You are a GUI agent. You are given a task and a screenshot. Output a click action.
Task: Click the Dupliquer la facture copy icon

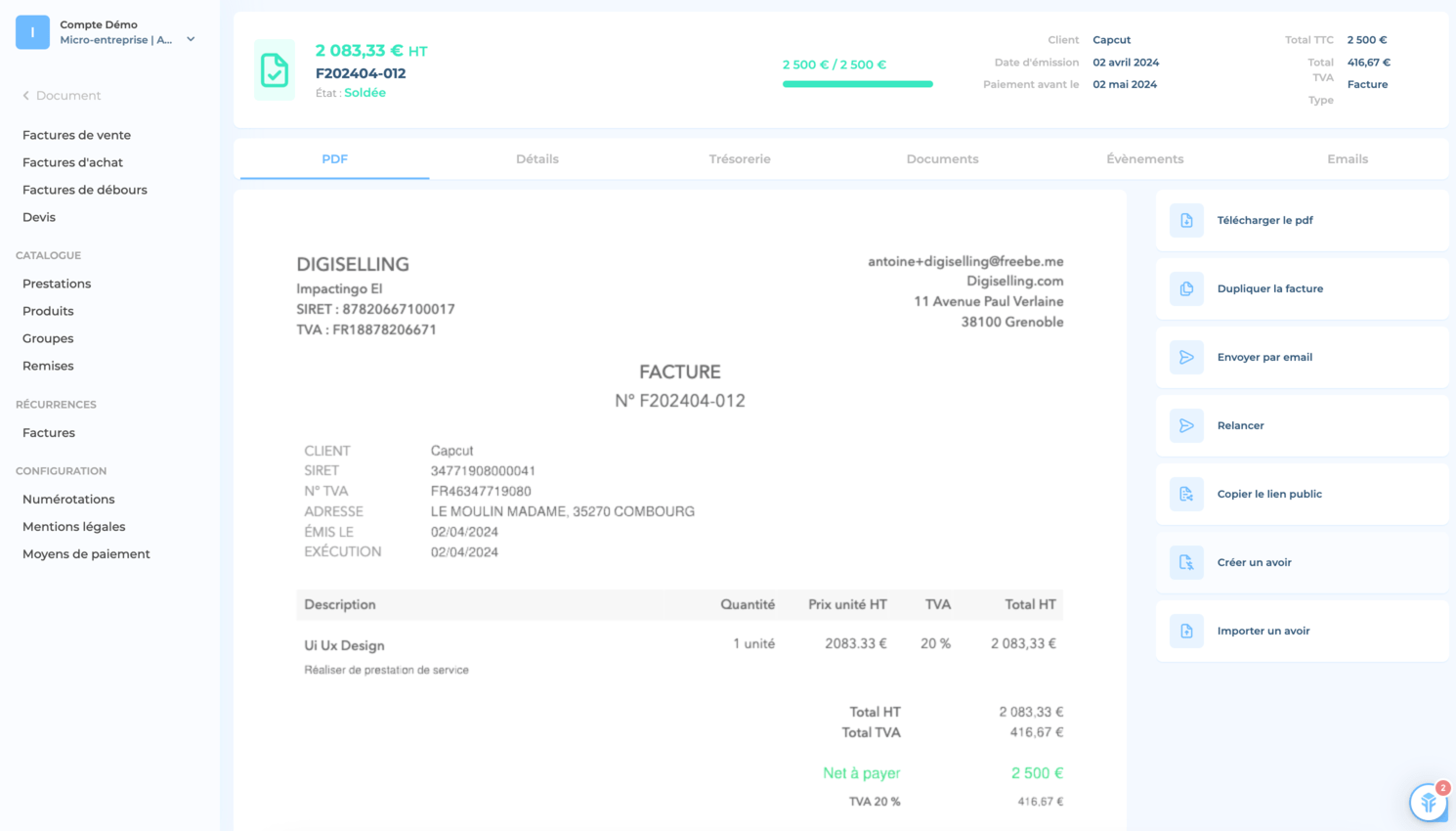coord(1186,288)
